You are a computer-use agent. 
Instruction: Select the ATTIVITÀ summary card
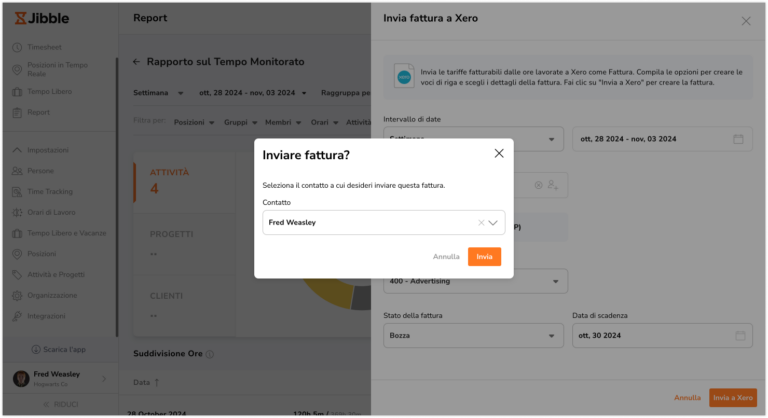[x=184, y=182]
